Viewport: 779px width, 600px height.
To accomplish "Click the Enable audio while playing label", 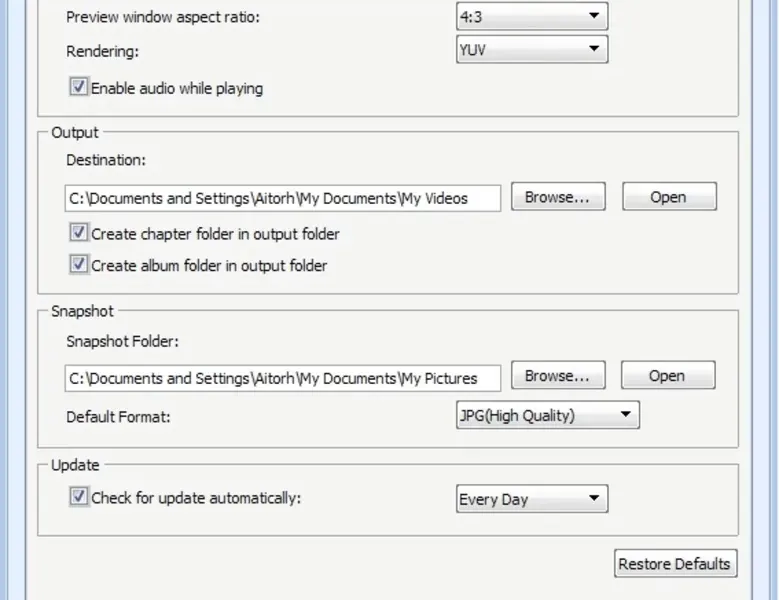I will point(177,88).
